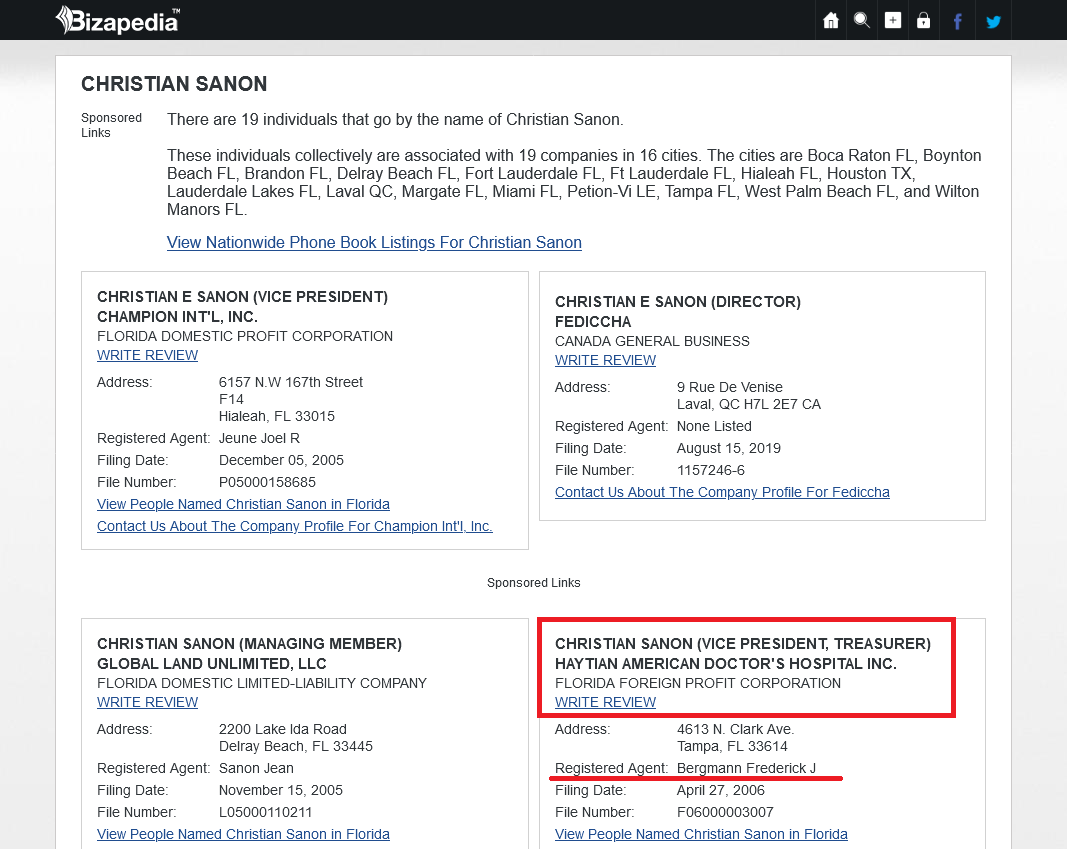Click 'CHRISTIAN SANON (MANAGING MEMBER)' title
Screen dimensions: 1067x849
tap(250, 644)
